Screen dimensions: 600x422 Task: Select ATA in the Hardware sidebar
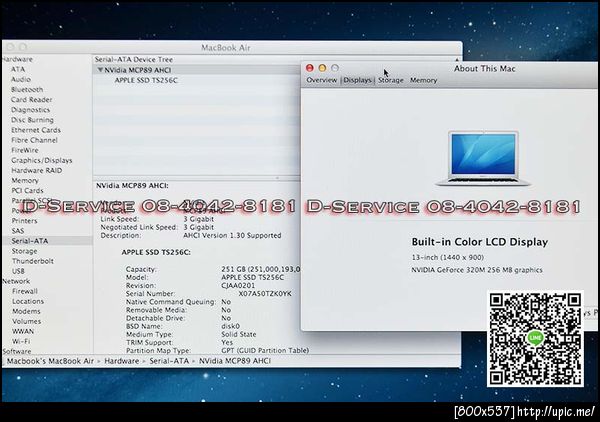pyautogui.click(x=18, y=69)
